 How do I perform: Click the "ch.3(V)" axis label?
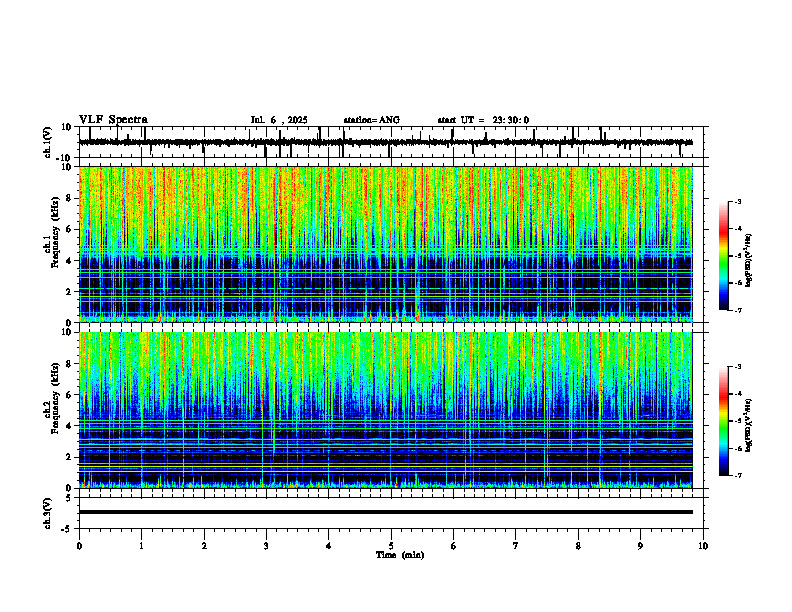click(47, 513)
